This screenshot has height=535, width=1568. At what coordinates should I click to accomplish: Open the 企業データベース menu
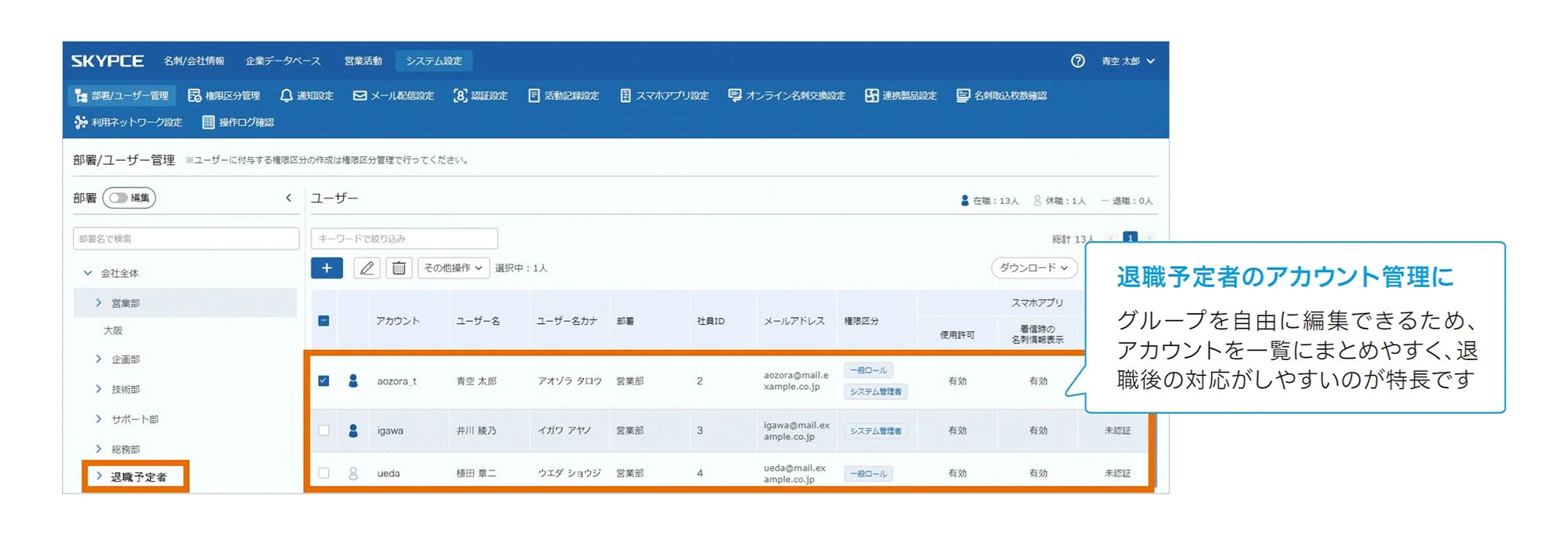(283, 61)
